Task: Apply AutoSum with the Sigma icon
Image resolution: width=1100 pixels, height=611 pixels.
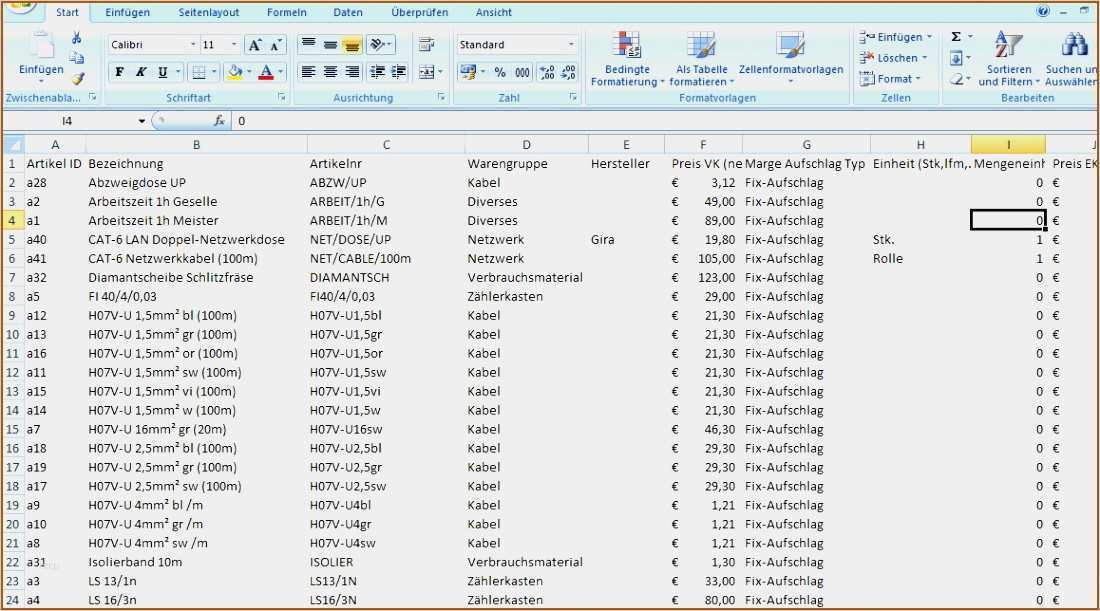Action: [x=957, y=37]
